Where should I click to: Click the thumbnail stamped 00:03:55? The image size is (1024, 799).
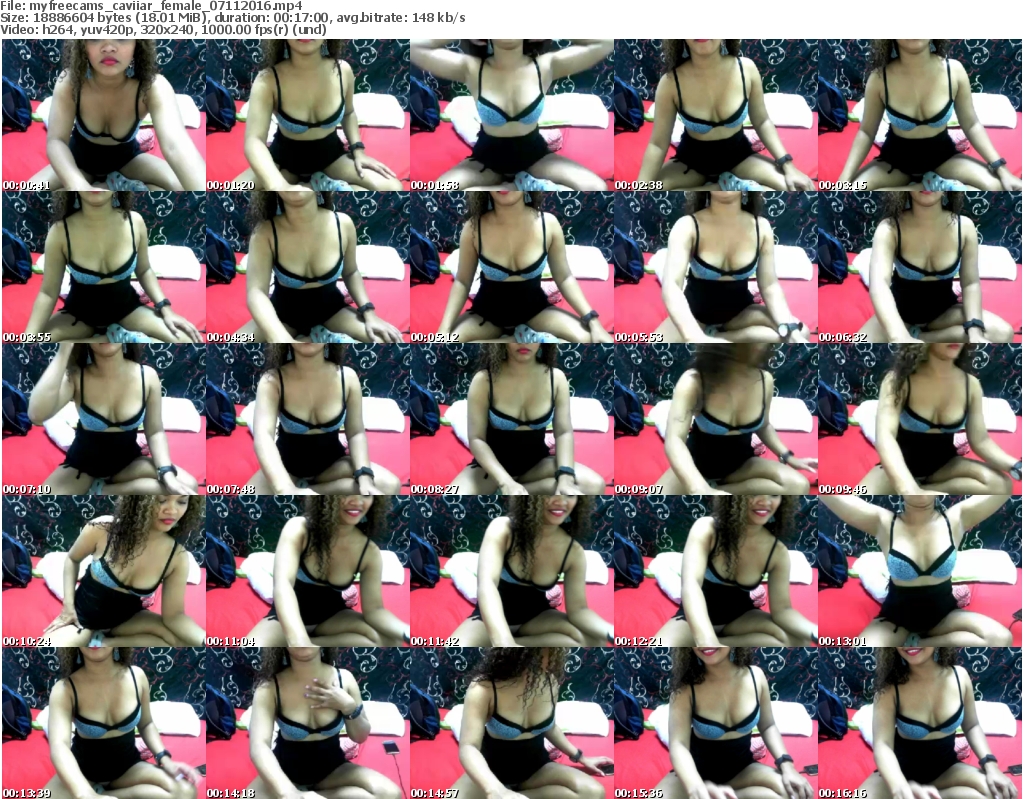104,267
